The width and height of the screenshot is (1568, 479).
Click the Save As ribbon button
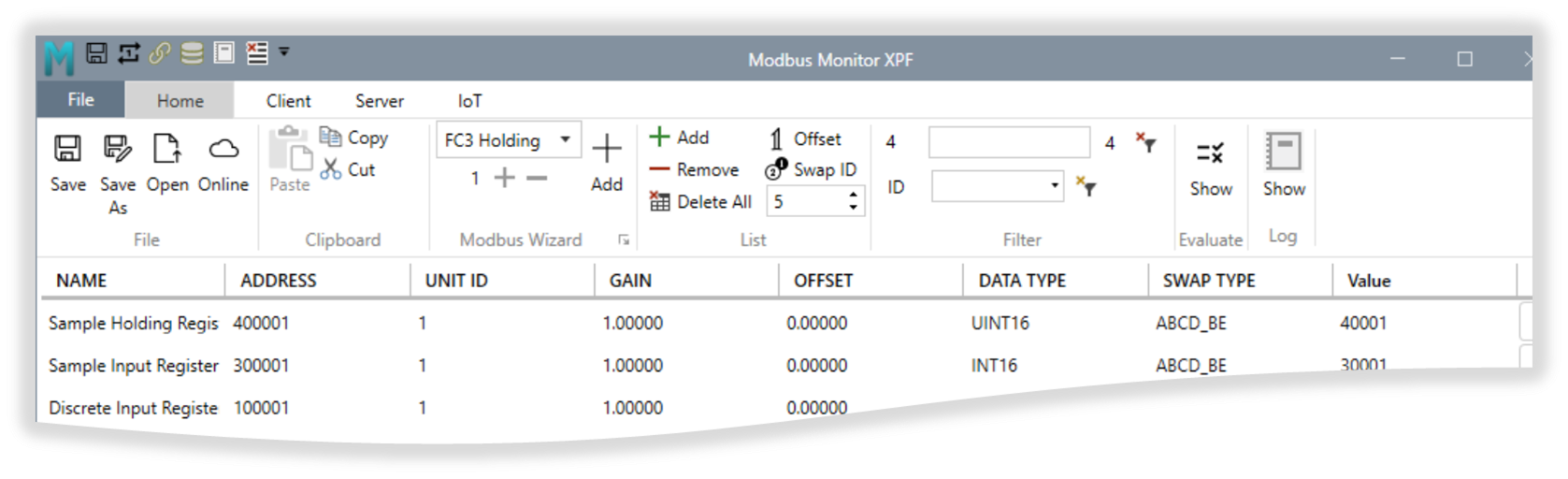click(118, 175)
